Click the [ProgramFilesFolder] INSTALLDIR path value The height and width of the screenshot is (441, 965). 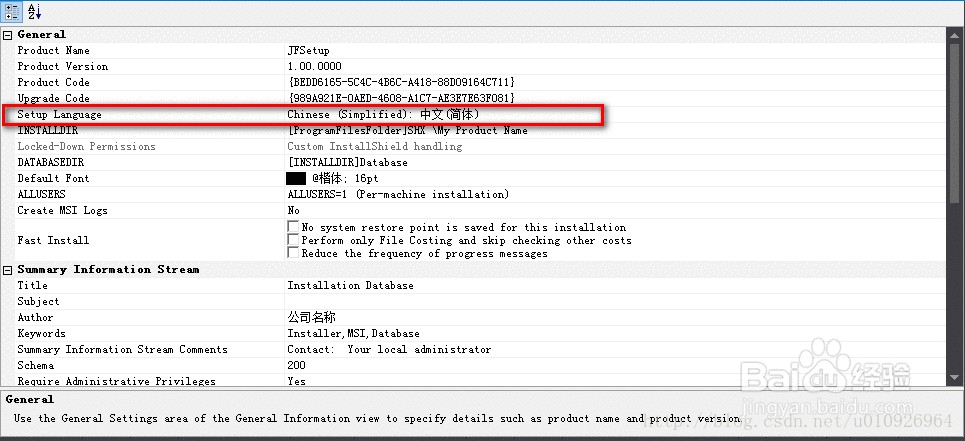pos(407,130)
